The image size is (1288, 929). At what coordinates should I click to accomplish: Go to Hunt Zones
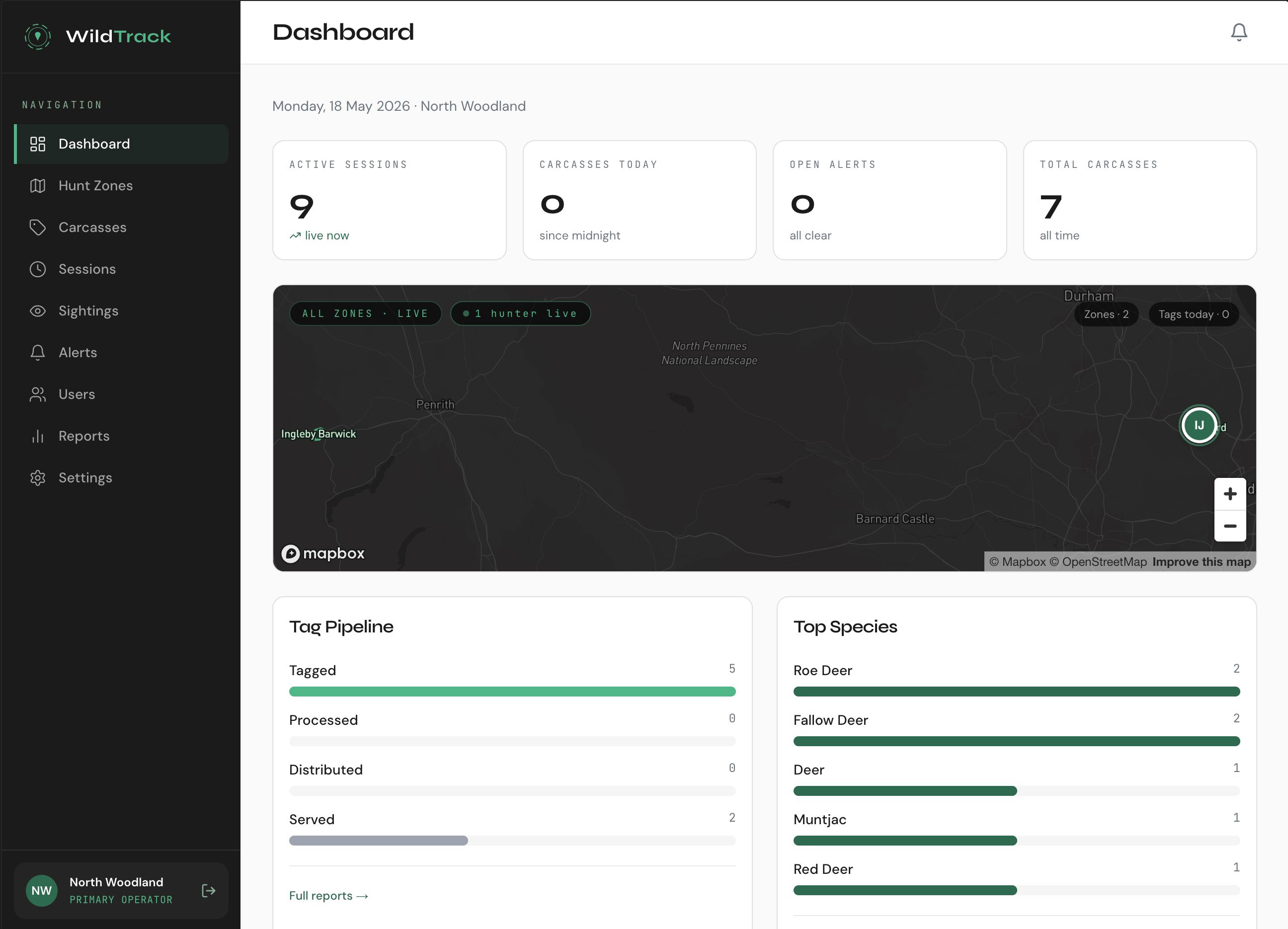point(121,186)
